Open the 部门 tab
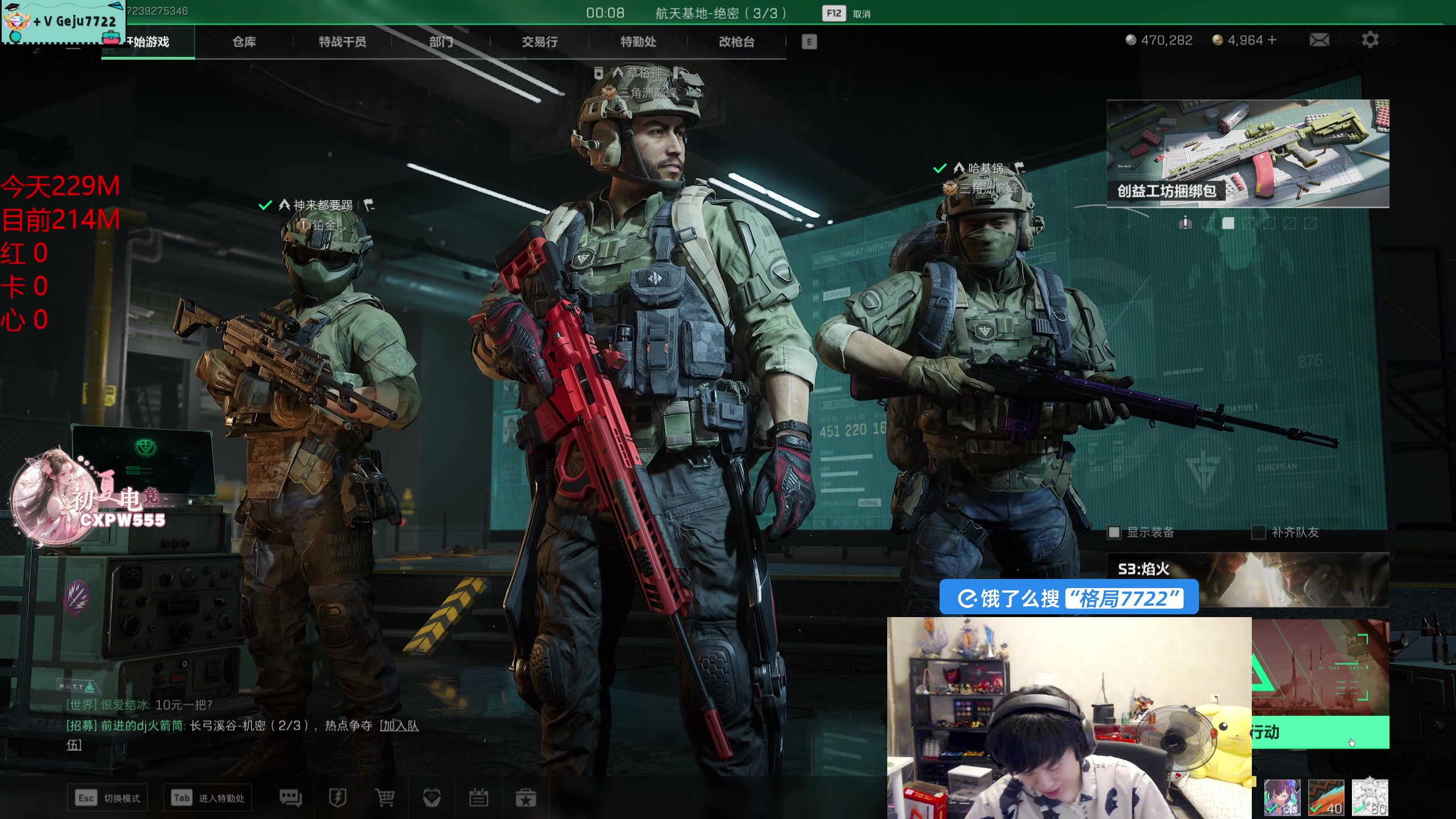 click(x=441, y=42)
